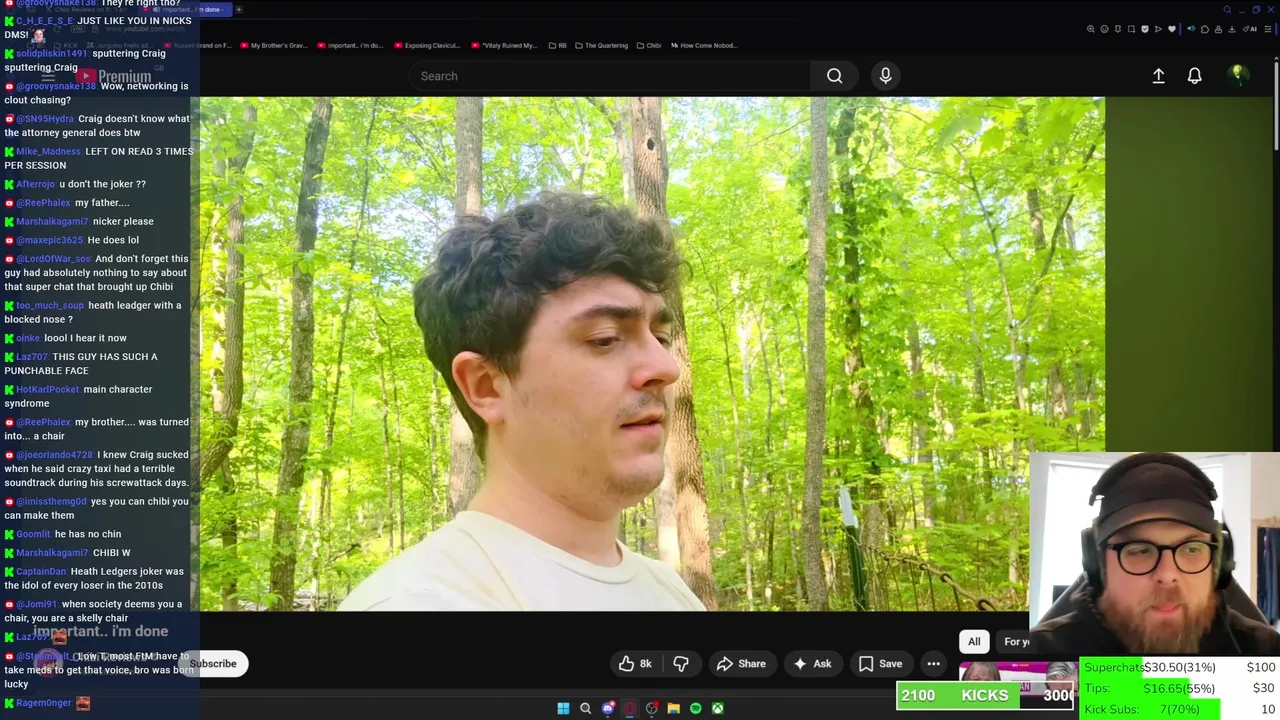Open the extensions cube icon

1205,29
